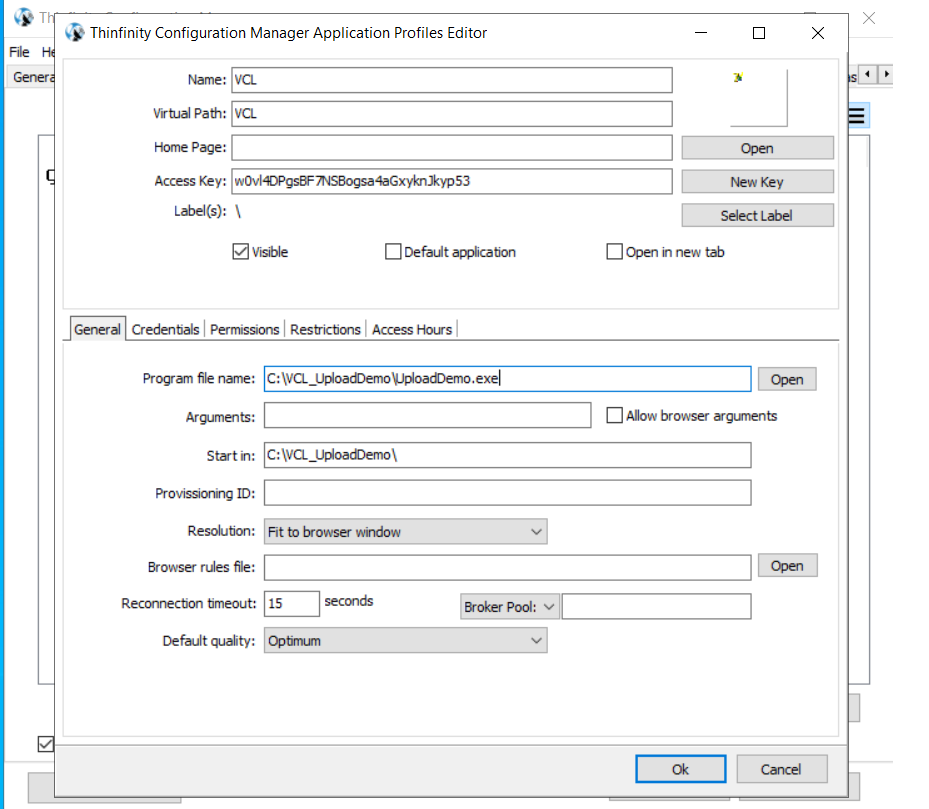Click the Program file name field

pyautogui.click(x=507, y=379)
